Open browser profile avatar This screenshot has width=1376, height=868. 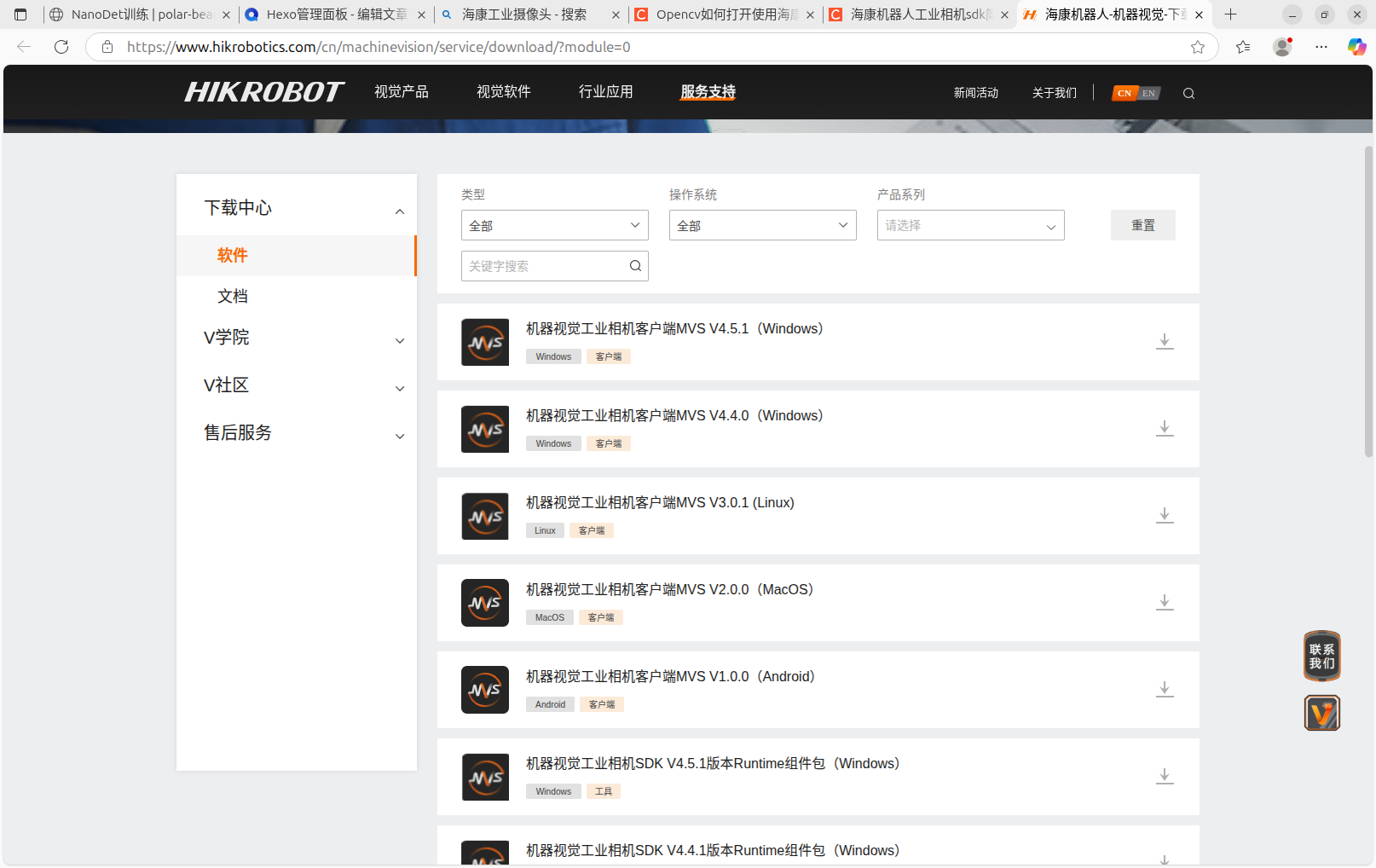(1282, 47)
